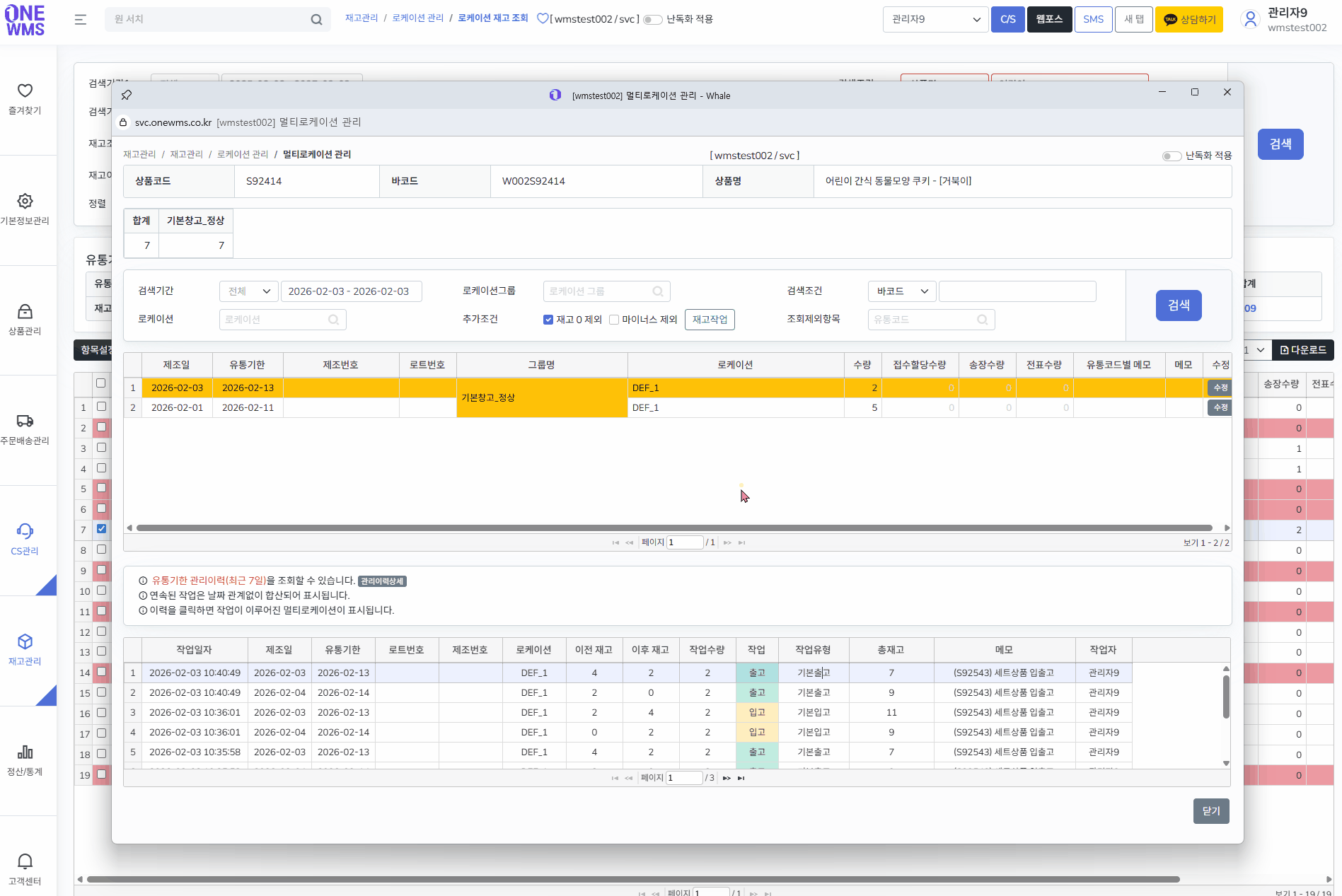The width and height of the screenshot is (1342, 896).
Task: Click 로케이션 관리 breadcrumb in popup
Action: [x=243, y=154]
